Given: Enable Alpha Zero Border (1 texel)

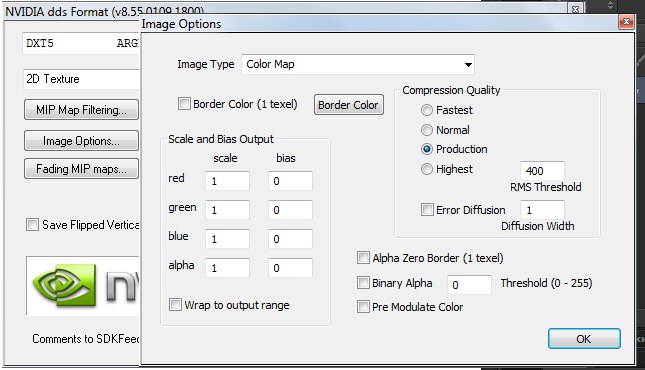Looking at the screenshot, I should click(x=363, y=258).
